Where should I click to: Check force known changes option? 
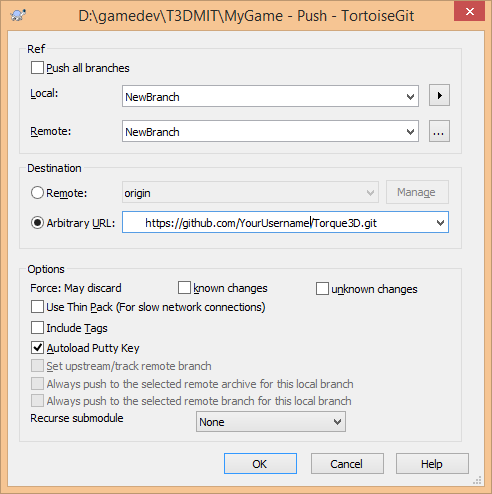click(x=184, y=288)
